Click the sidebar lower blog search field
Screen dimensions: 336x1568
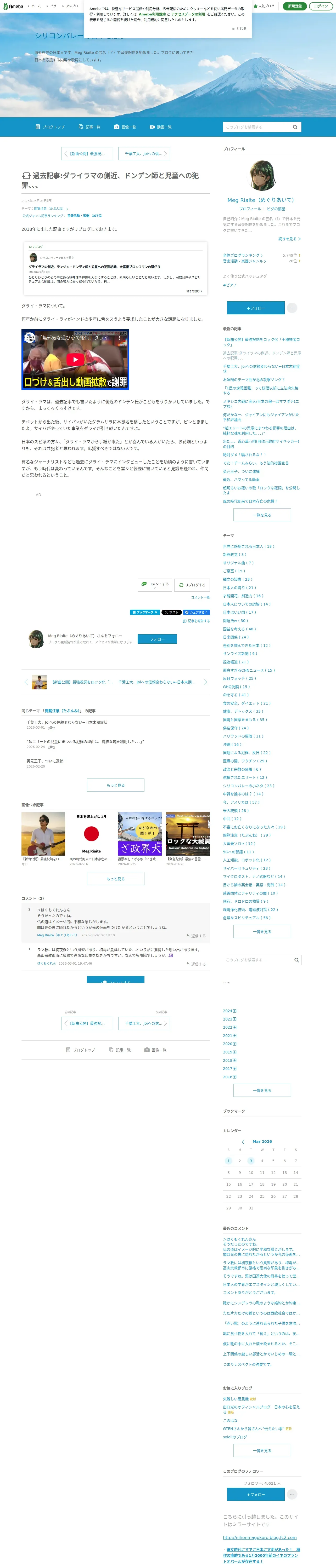(x=257, y=960)
